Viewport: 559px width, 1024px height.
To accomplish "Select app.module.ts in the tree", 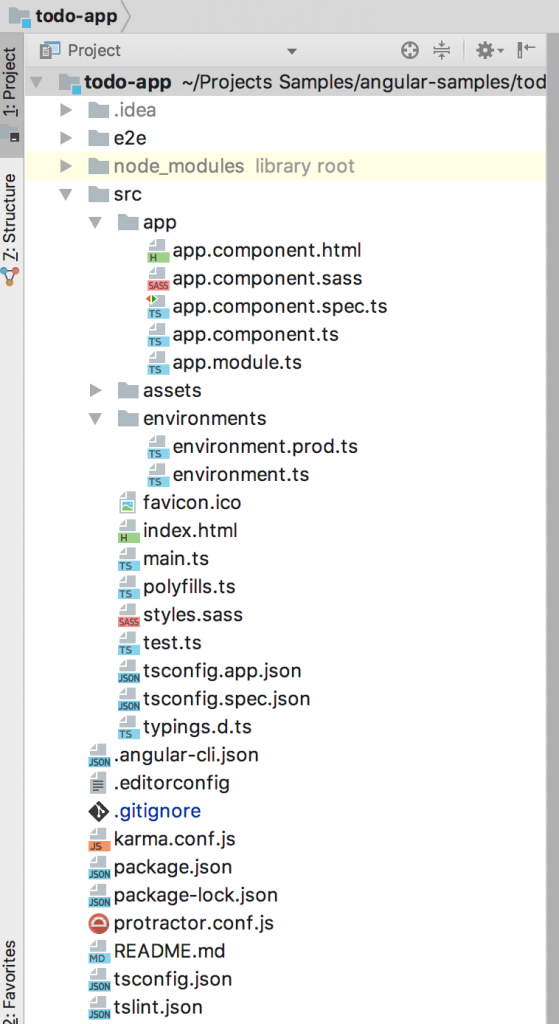I will (236, 362).
